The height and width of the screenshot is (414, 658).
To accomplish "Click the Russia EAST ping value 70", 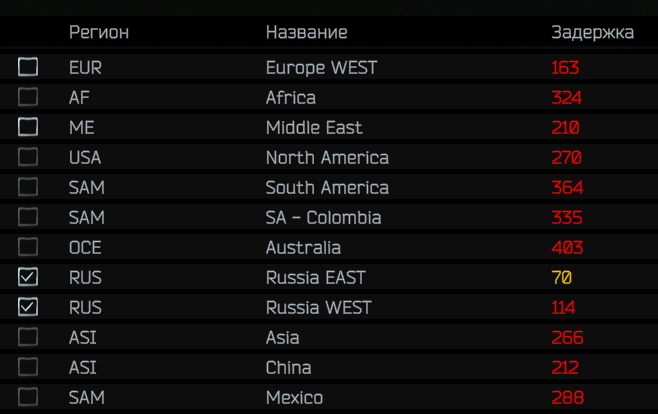I will (561, 278).
